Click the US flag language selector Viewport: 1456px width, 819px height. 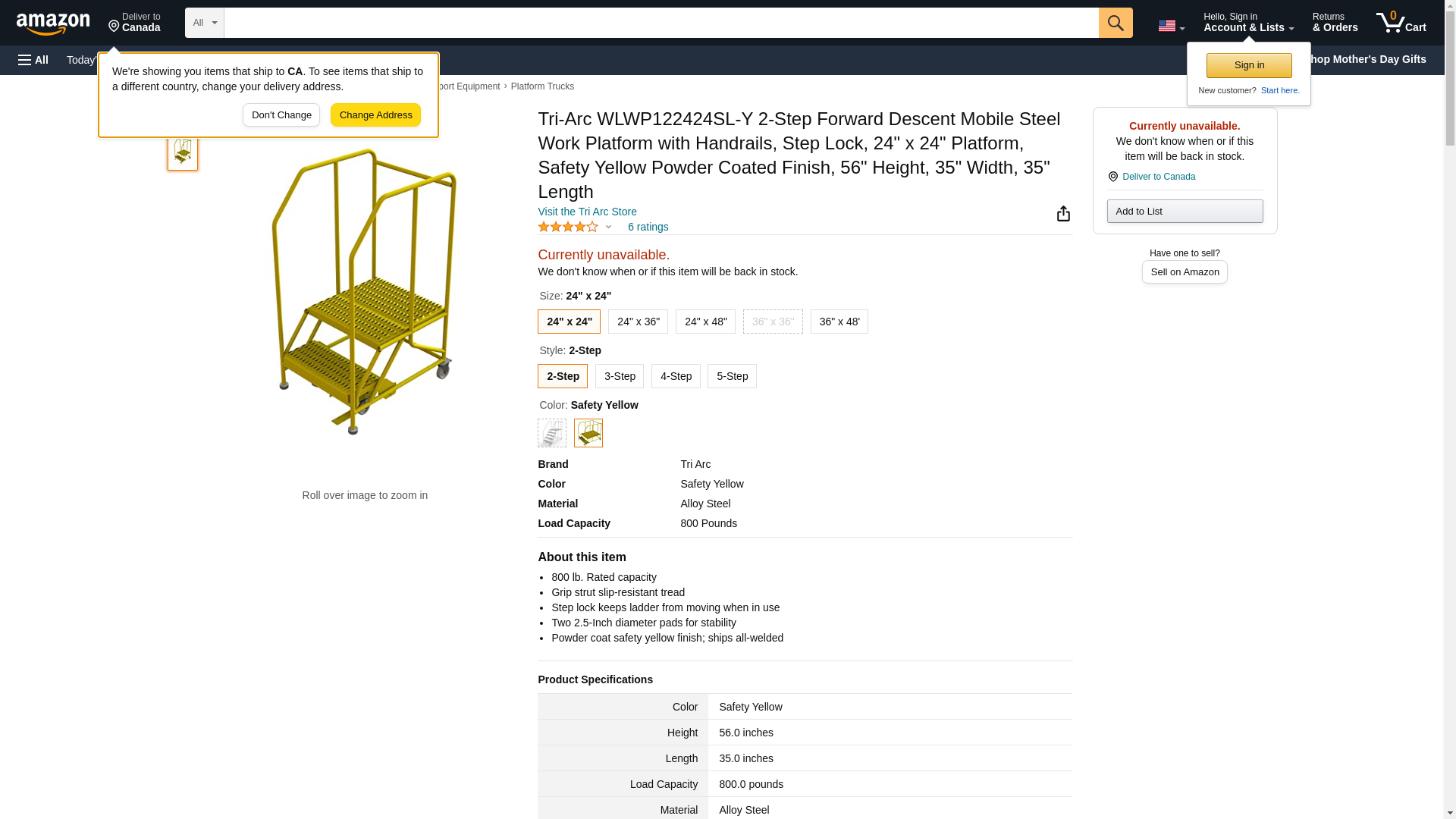(1170, 26)
